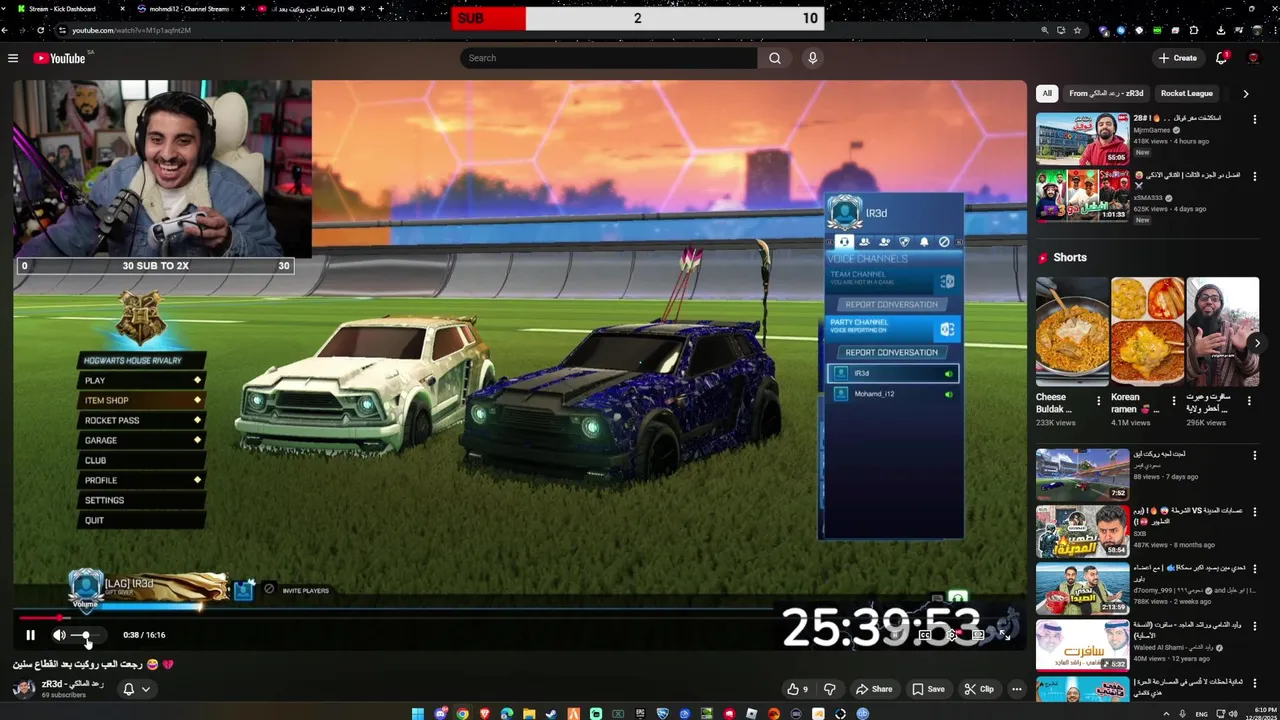Reload the page in the browser
Viewport: 1280px width, 720px height.
41,30
